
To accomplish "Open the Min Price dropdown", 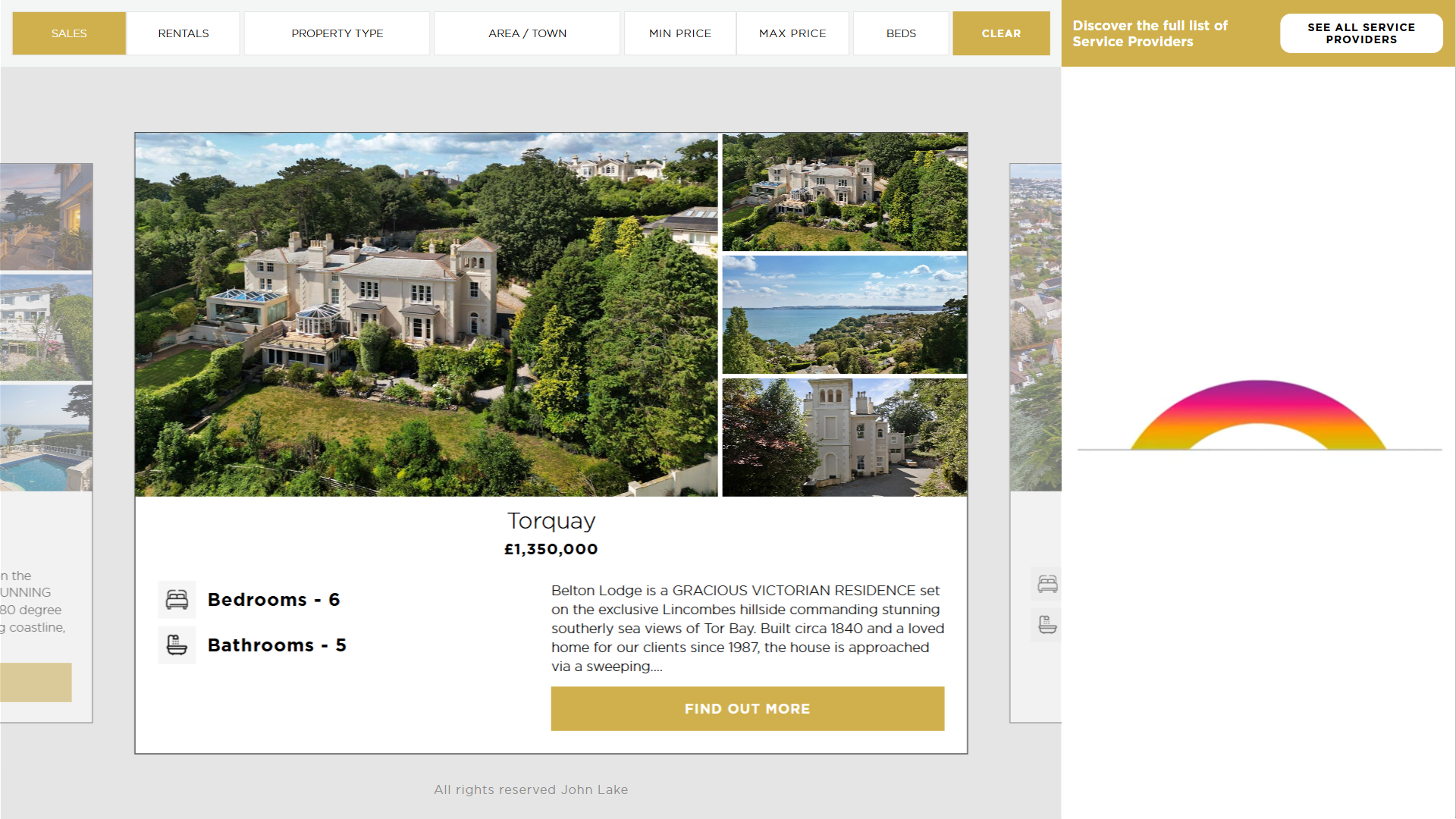I will pos(680,33).
